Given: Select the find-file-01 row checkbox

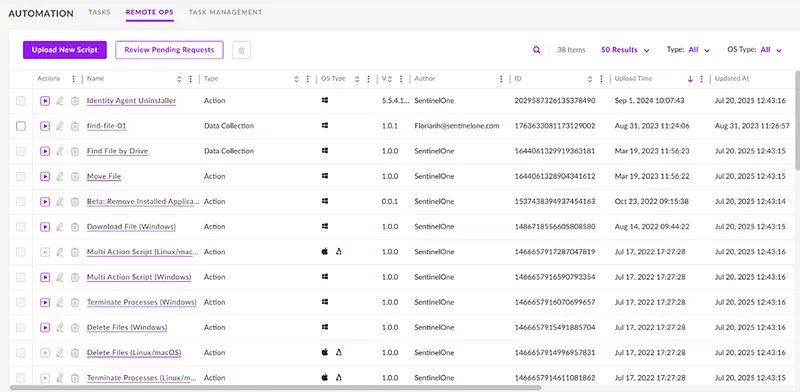Looking at the screenshot, I should (x=20, y=126).
